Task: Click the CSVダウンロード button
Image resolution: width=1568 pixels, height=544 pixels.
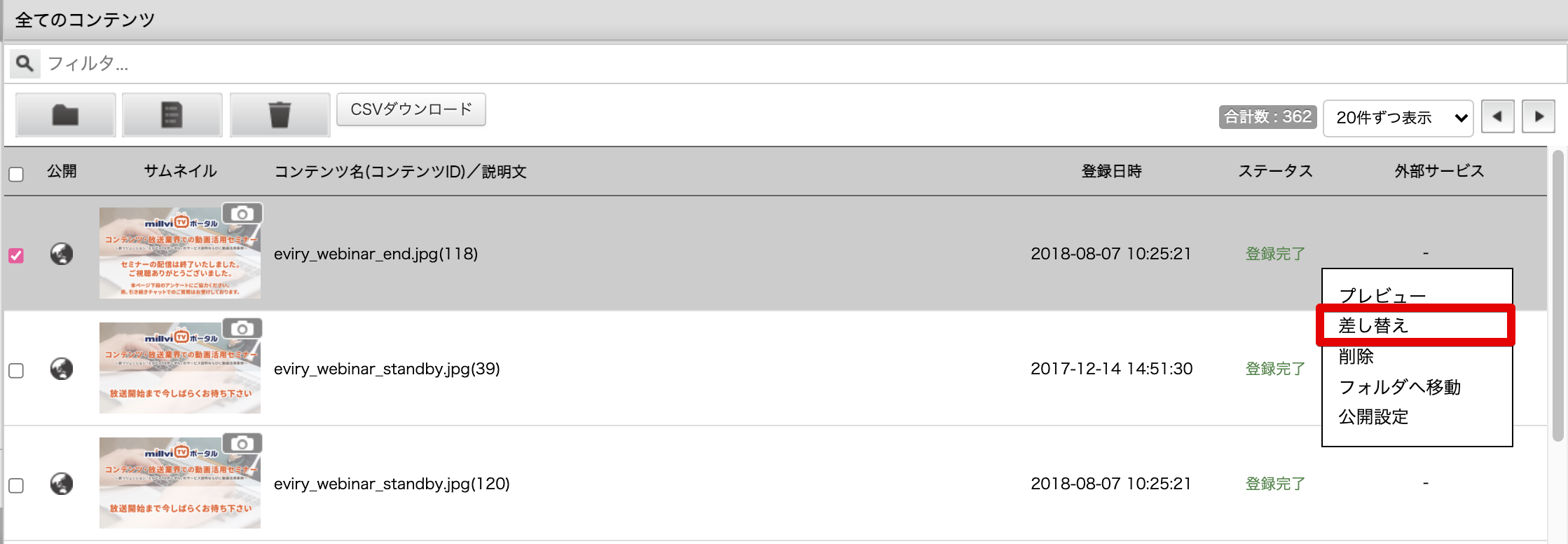Action: (411, 109)
